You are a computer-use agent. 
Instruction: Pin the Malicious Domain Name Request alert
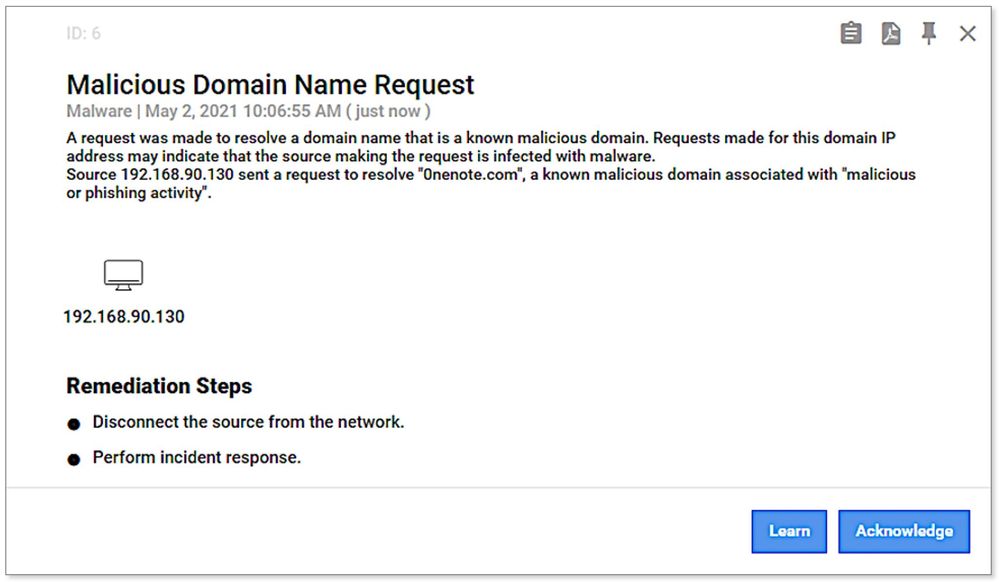pyautogui.click(x=927, y=33)
